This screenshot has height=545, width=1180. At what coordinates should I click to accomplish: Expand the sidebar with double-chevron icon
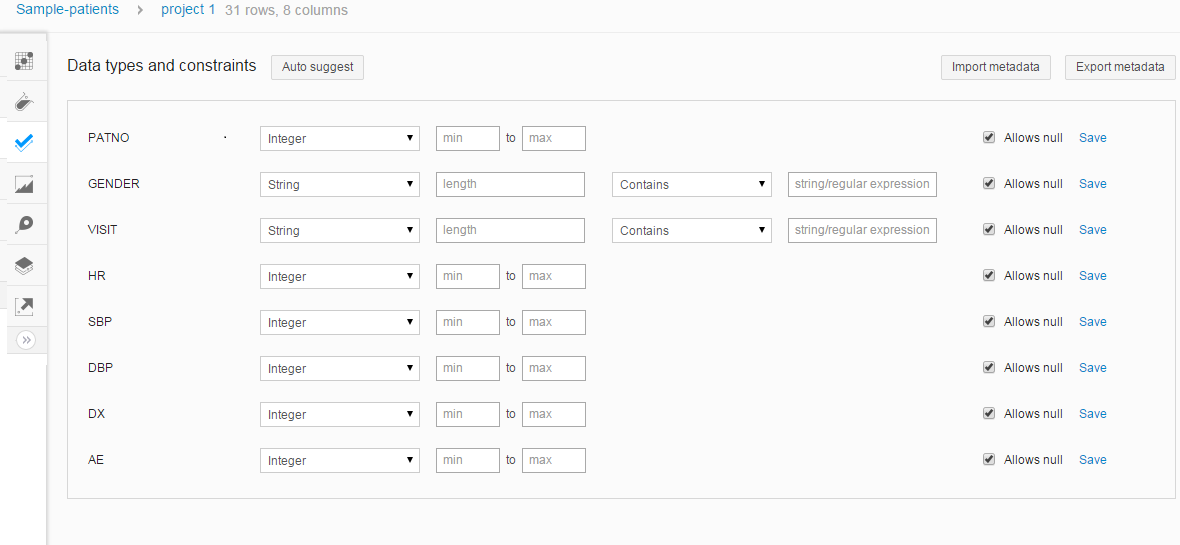(26, 340)
